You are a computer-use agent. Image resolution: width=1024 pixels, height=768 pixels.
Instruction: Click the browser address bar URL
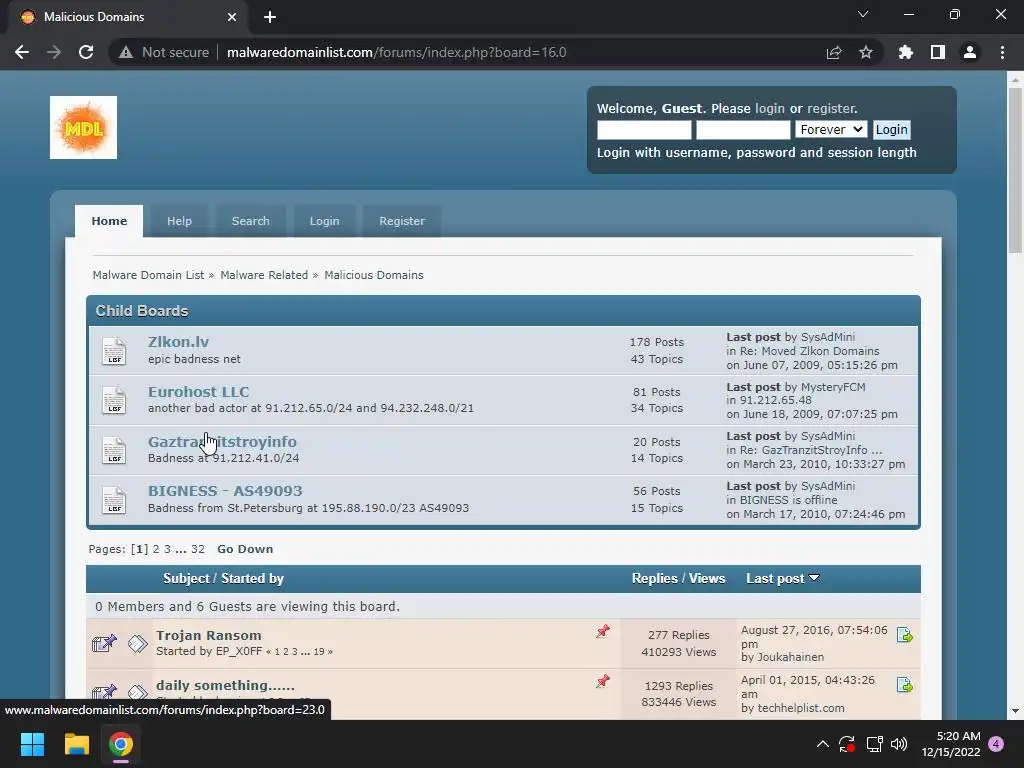tap(396, 52)
